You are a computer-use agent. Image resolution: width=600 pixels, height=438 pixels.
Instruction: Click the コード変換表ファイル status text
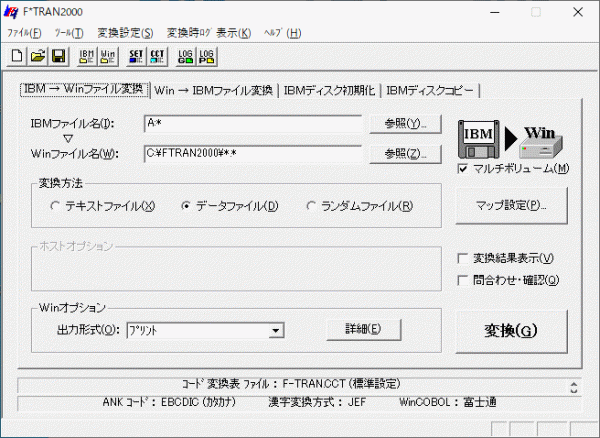291,384
